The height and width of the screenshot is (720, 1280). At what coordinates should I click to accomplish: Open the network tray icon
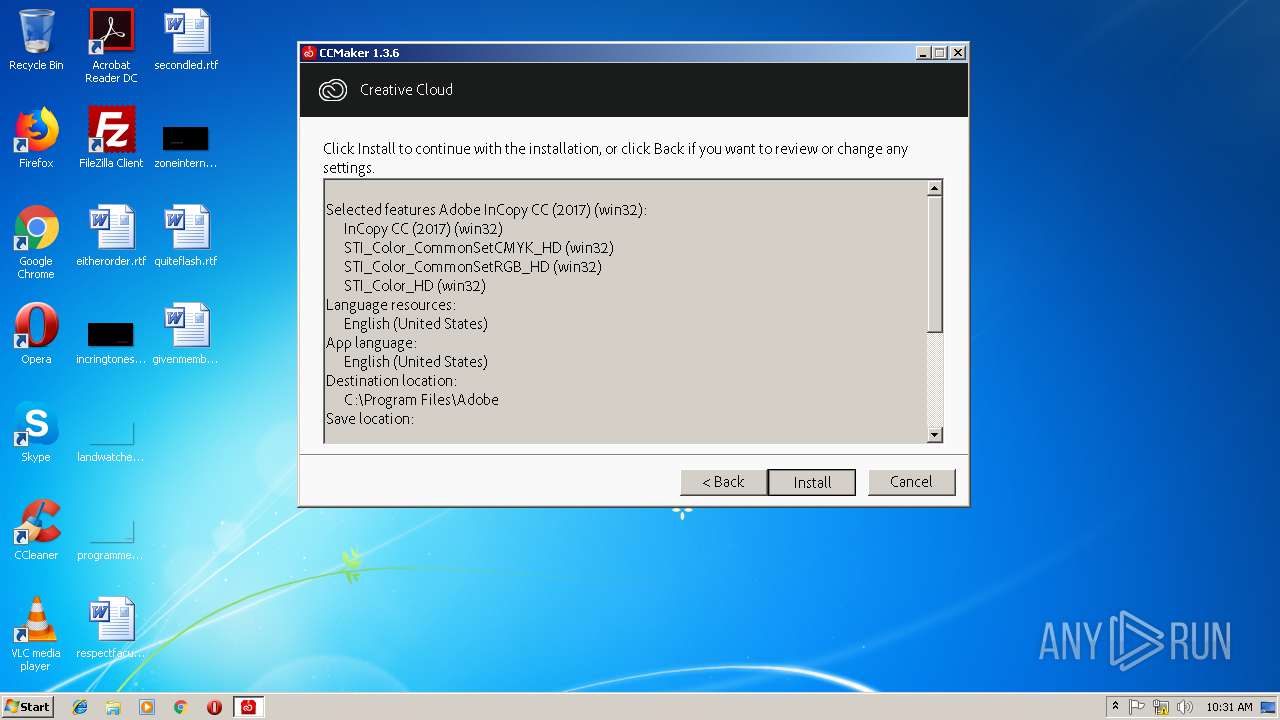pyautogui.click(x=1161, y=707)
